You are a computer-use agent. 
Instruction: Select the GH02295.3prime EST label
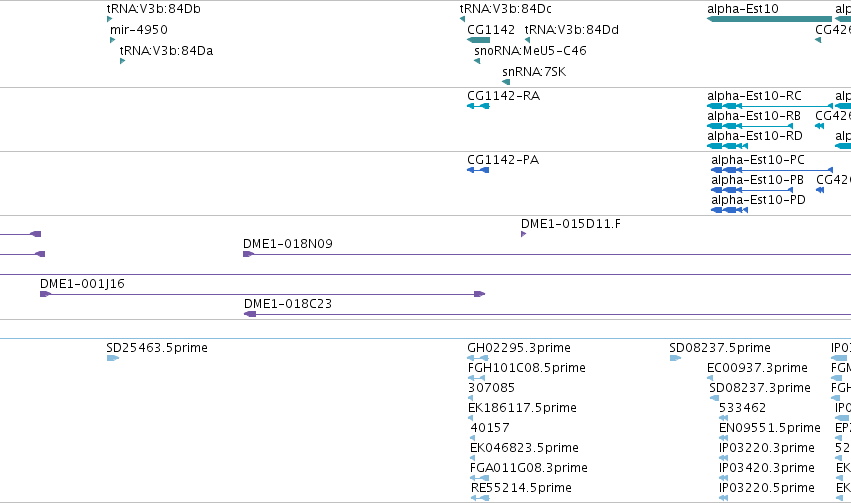519,348
